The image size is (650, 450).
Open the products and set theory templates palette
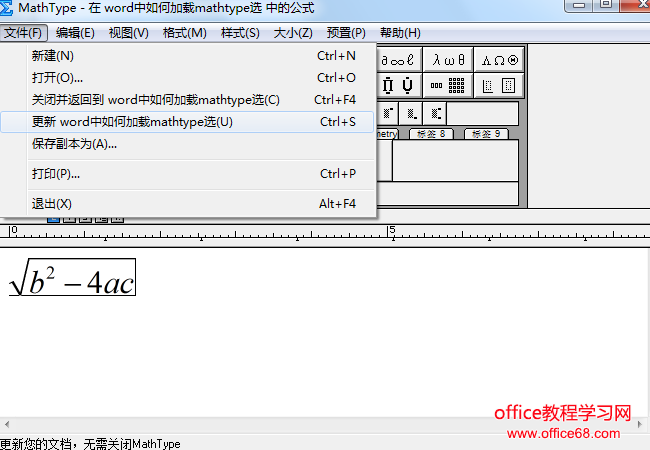click(x=399, y=85)
